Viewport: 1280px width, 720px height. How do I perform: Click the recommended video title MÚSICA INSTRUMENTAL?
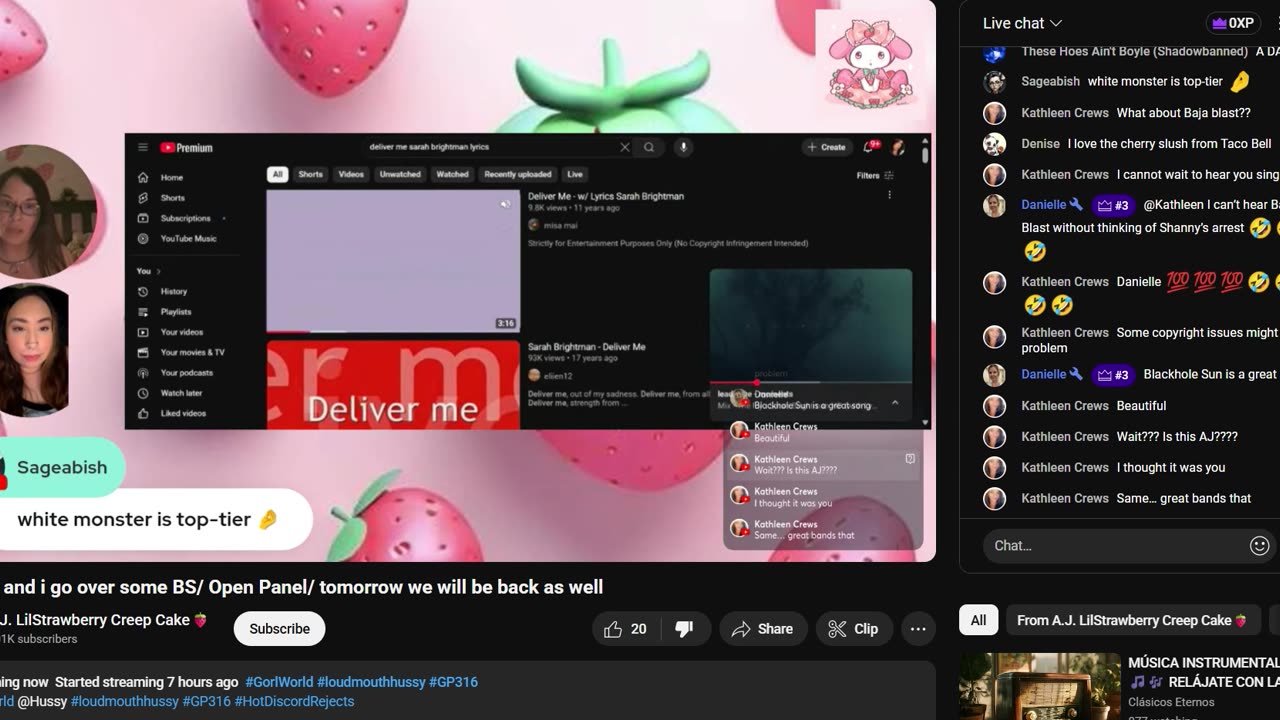(1203, 672)
